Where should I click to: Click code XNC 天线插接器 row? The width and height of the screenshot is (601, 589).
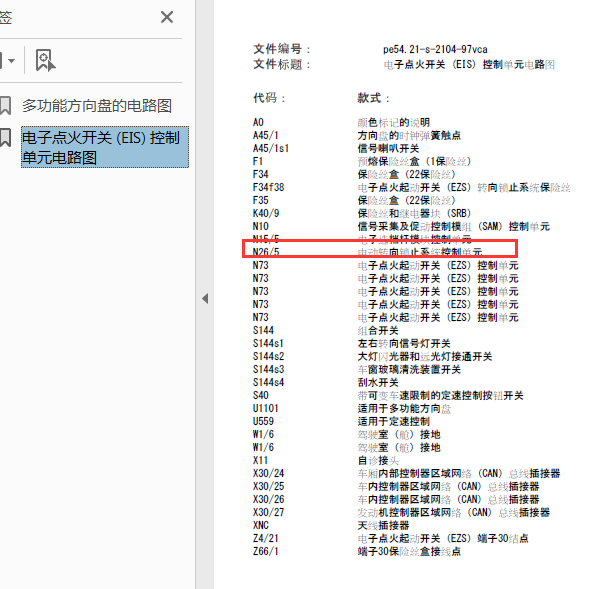331,526
